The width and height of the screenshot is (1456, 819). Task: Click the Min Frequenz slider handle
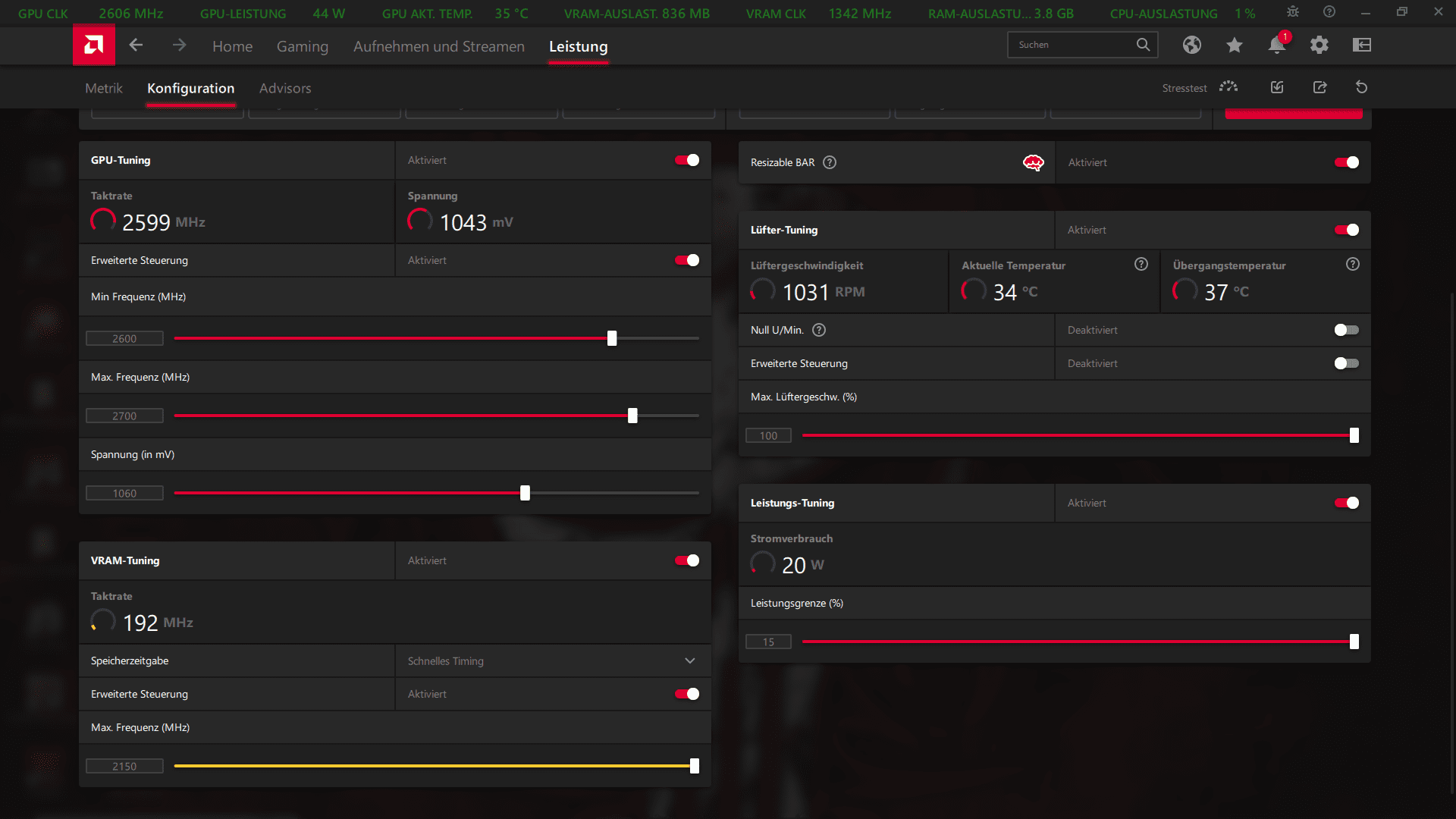[612, 338]
